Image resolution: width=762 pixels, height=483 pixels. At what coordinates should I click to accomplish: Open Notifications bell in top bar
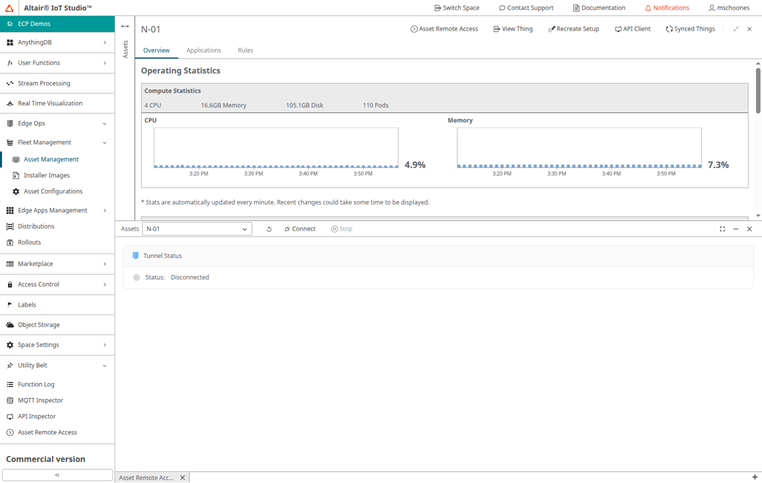(x=648, y=8)
